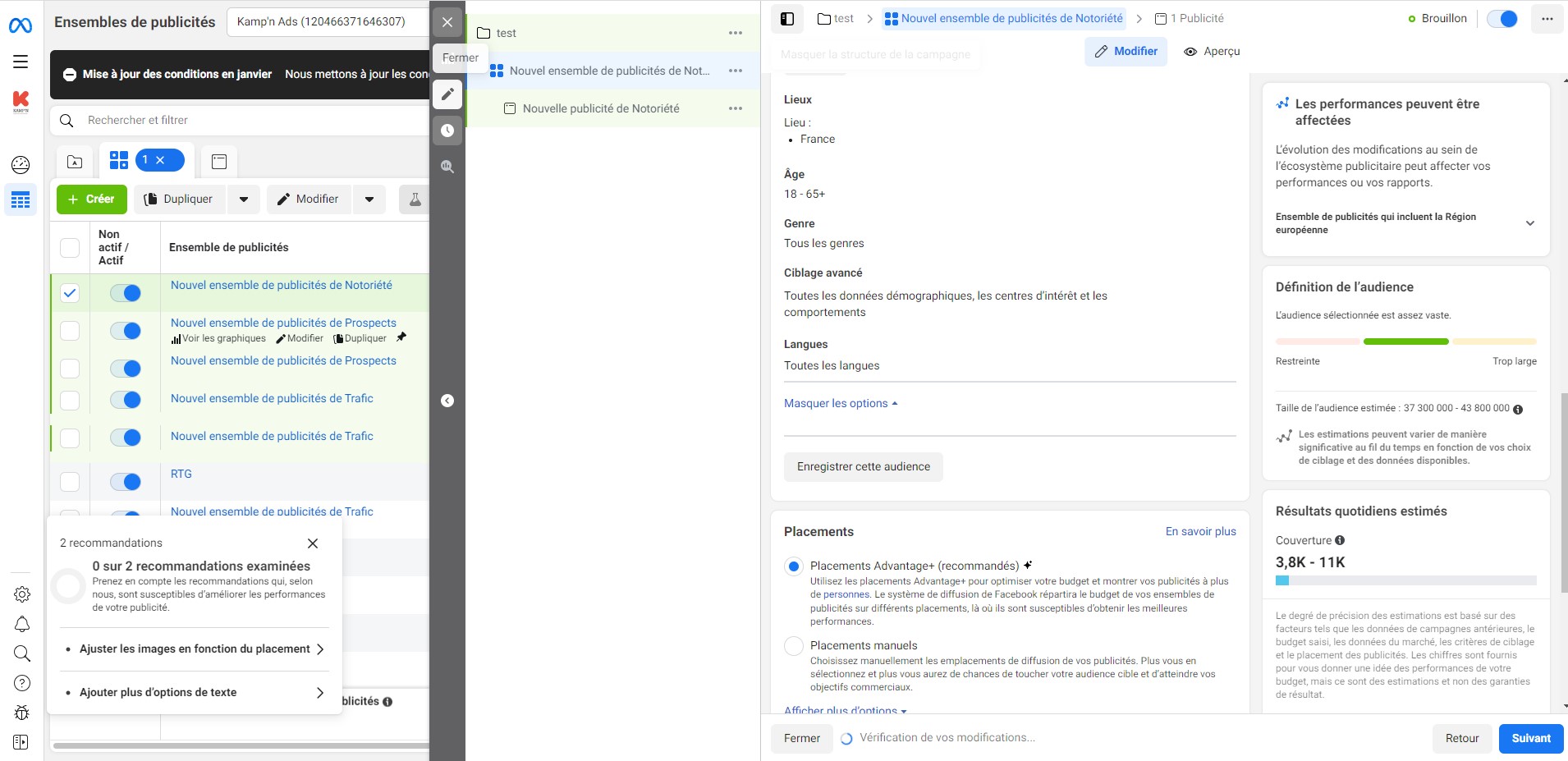Switch to the ad sets grid tab
Image resolution: width=1568 pixels, height=761 pixels.
pyautogui.click(x=119, y=160)
